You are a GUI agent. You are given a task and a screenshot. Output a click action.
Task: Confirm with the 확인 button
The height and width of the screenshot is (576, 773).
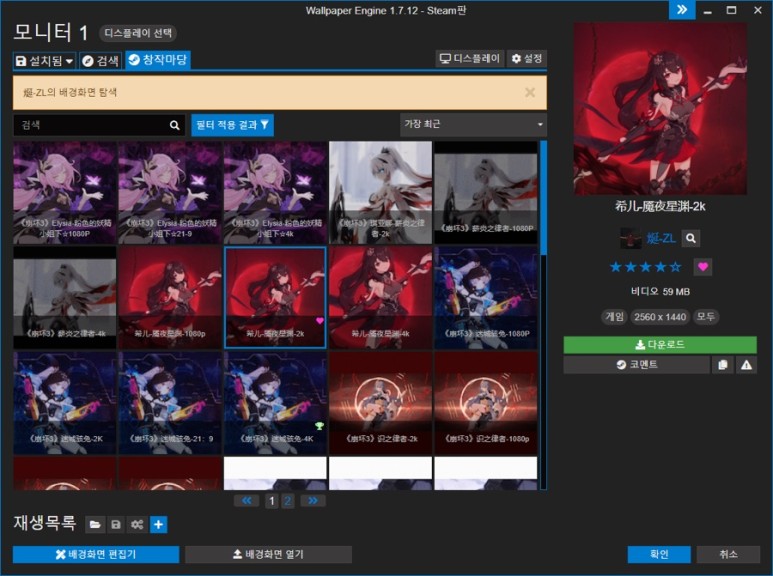click(x=659, y=554)
